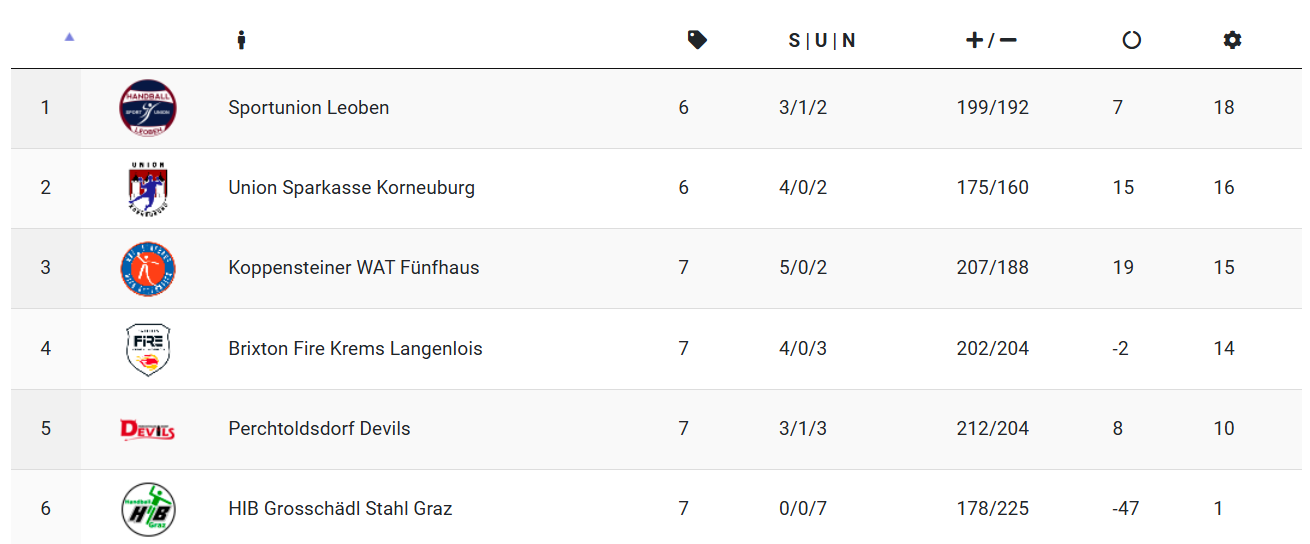The height and width of the screenshot is (544, 1310).
Task: Open HIB Grosschädl Stahl Graz entry
Action: [340, 508]
